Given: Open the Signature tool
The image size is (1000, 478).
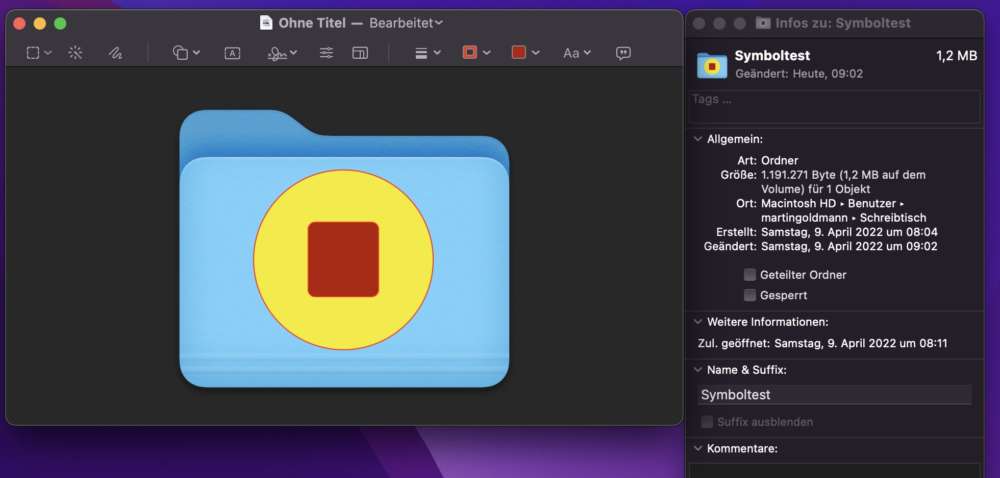Looking at the screenshot, I should click(277, 54).
